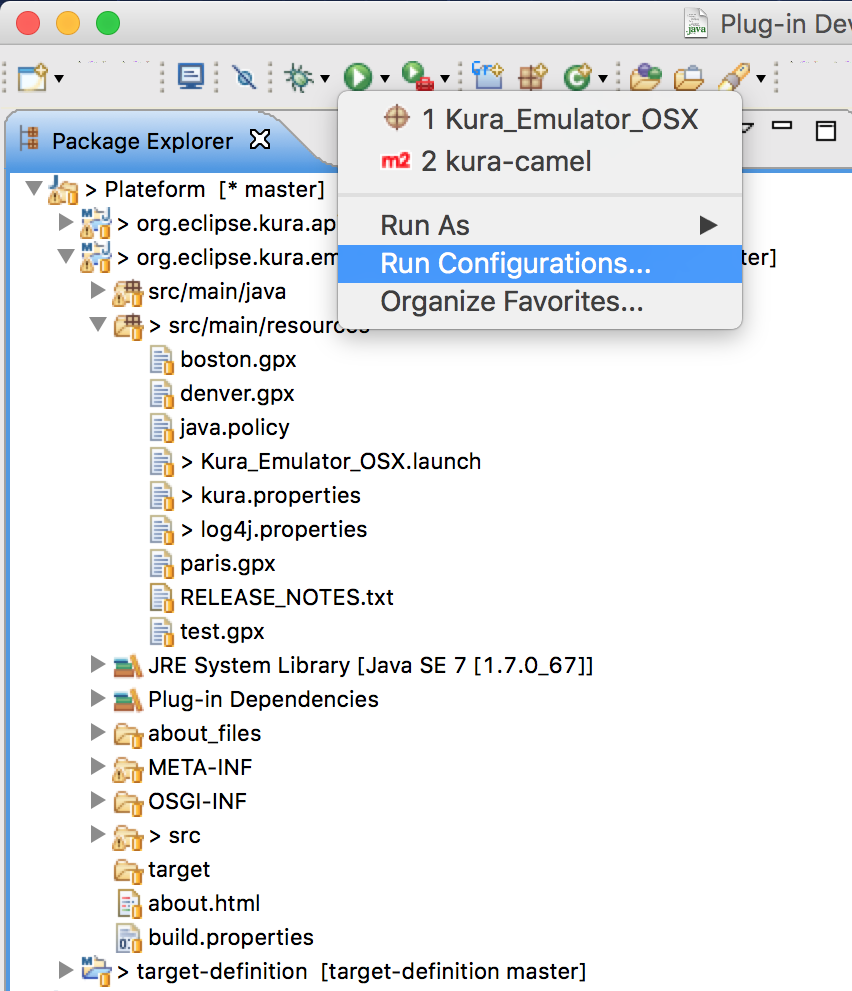Click the Run External Tools icon
The width and height of the screenshot is (852, 991).
415,77
